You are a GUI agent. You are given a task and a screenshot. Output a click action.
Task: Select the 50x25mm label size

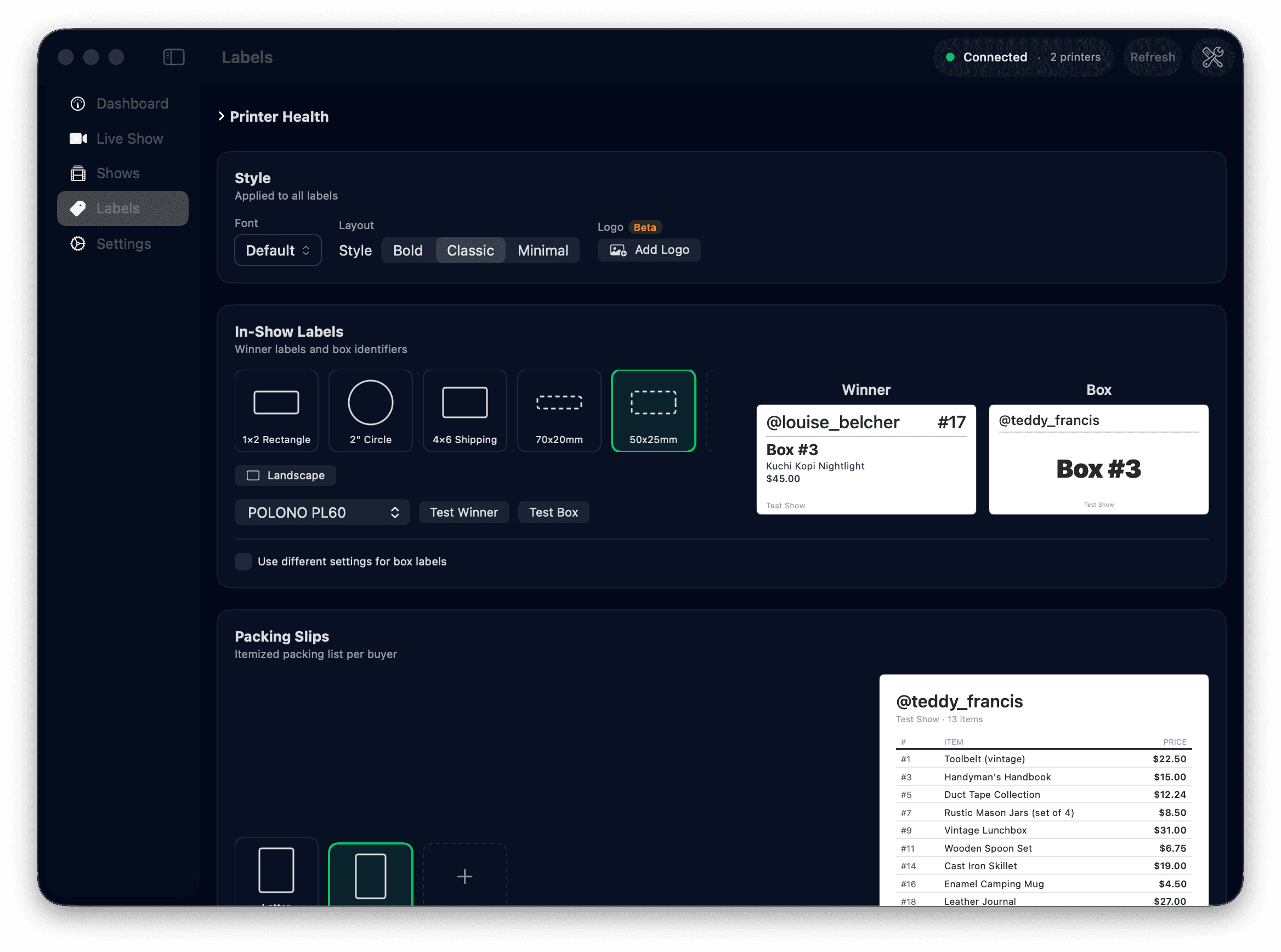click(653, 411)
